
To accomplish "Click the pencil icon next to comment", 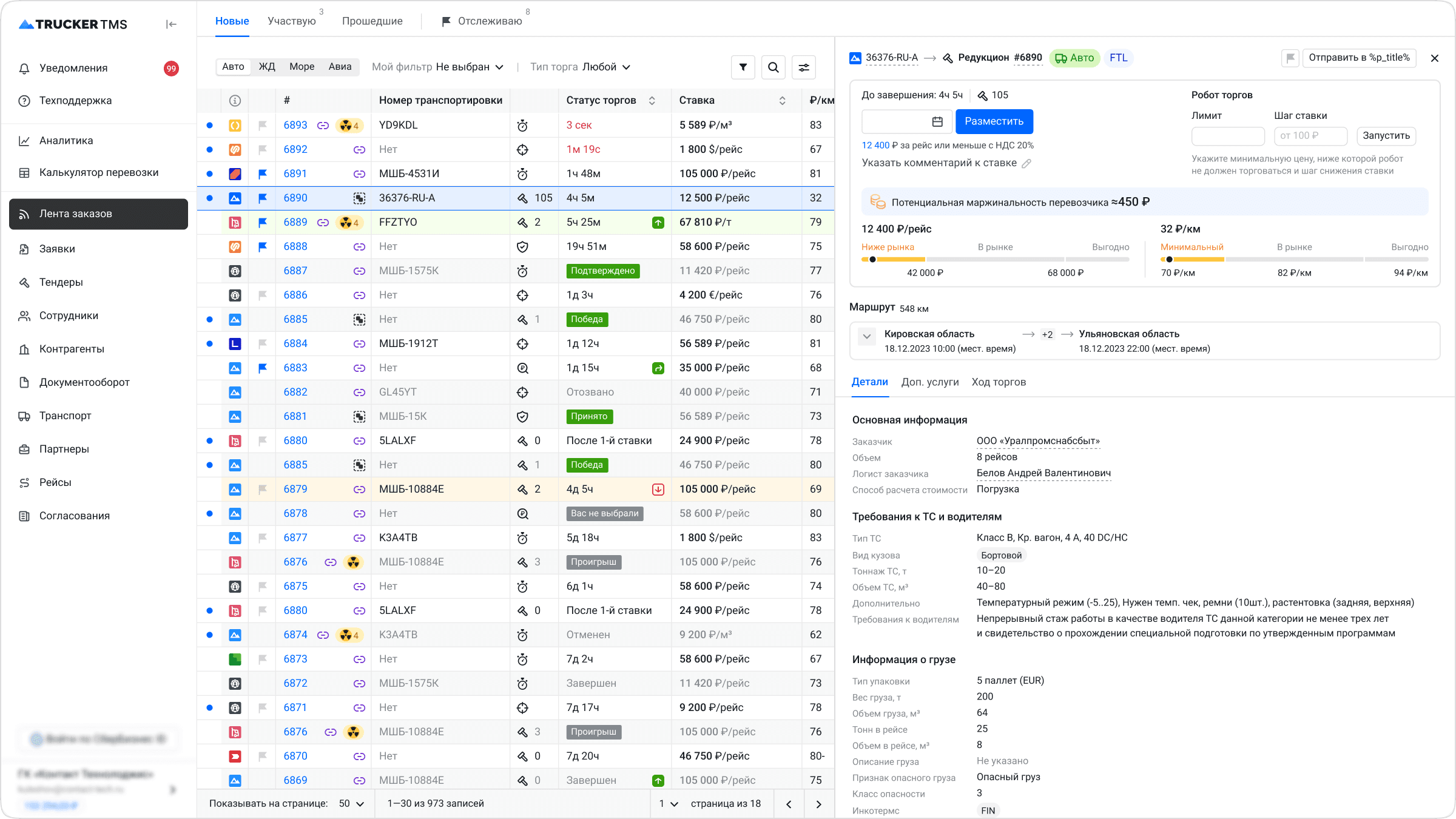I will 1026,163.
